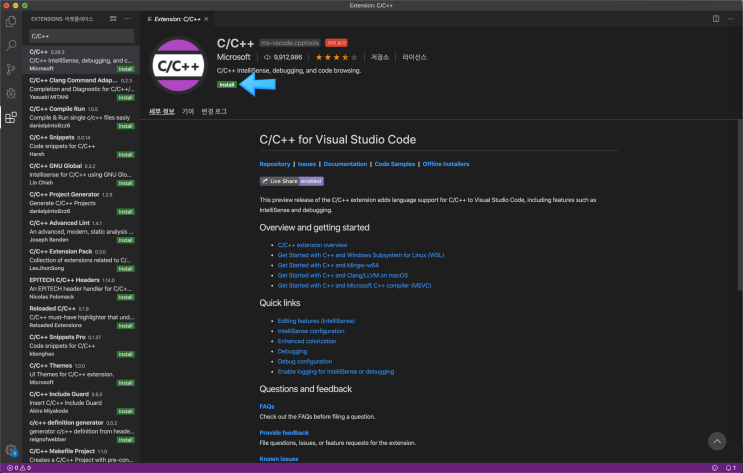The width and height of the screenshot is (743, 473).
Task: Select C/C++ Snippets Pro extension
Action: tap(81, 345)
